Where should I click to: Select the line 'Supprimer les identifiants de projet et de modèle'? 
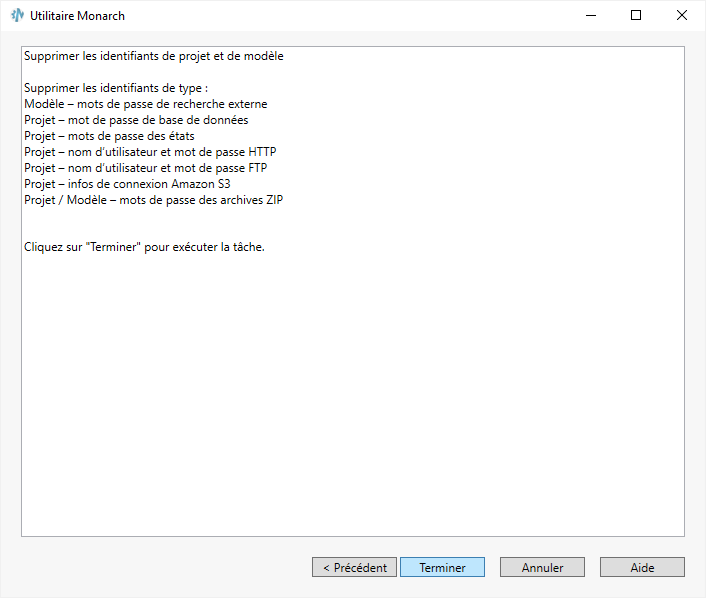[154, 56]
